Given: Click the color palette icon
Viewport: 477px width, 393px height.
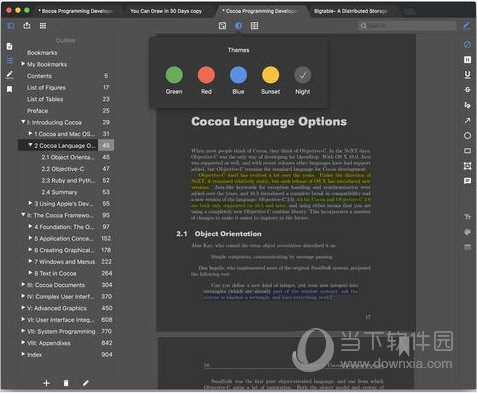Looking at the screenshot, I should [467, 232].
